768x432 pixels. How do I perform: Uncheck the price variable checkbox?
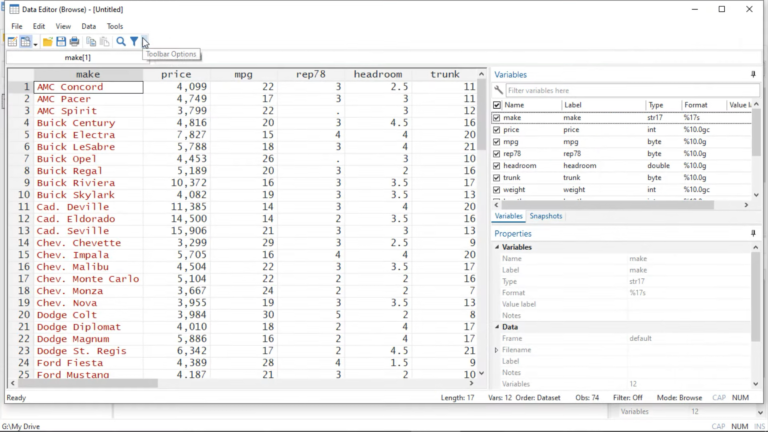point(497,130)
